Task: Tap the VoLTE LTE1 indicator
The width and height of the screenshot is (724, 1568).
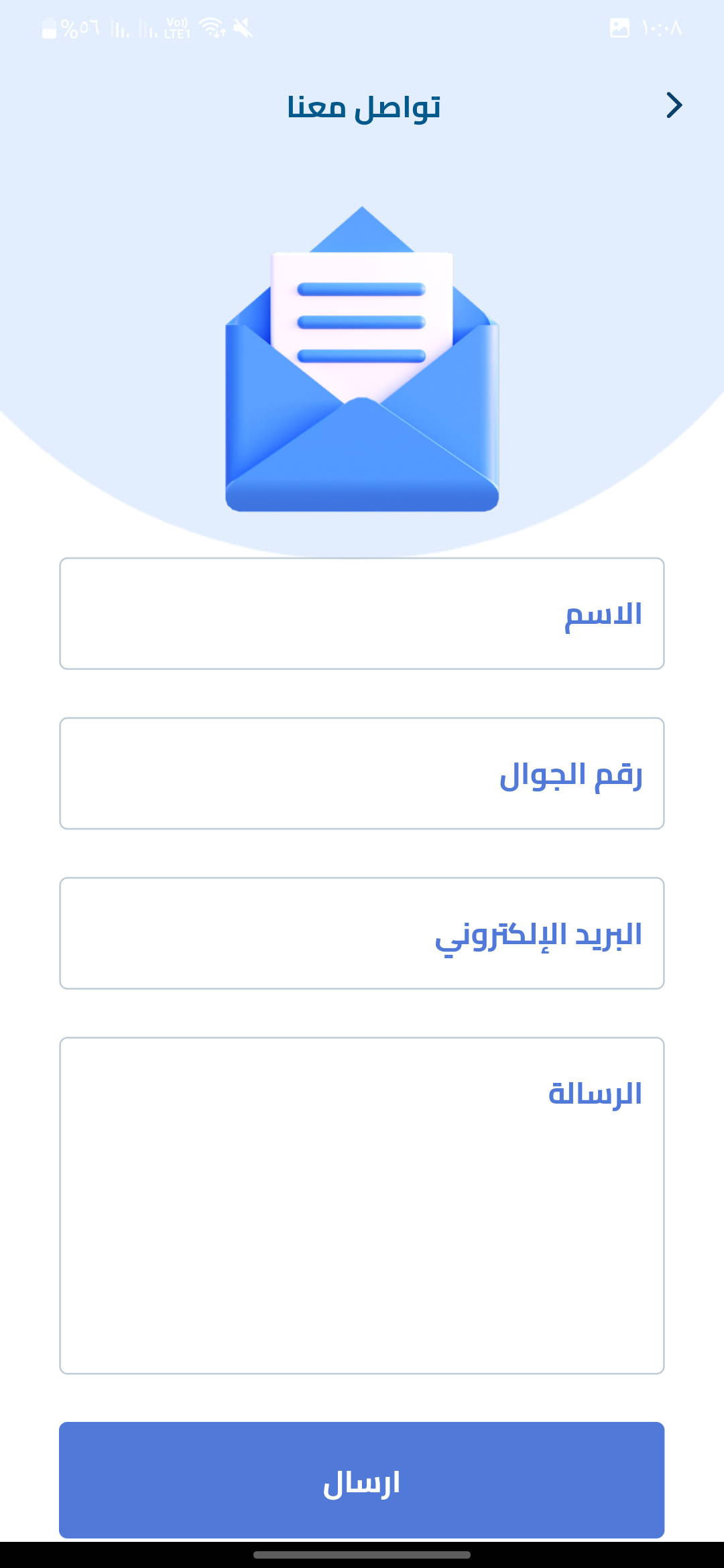Action: tap(177, 28)
